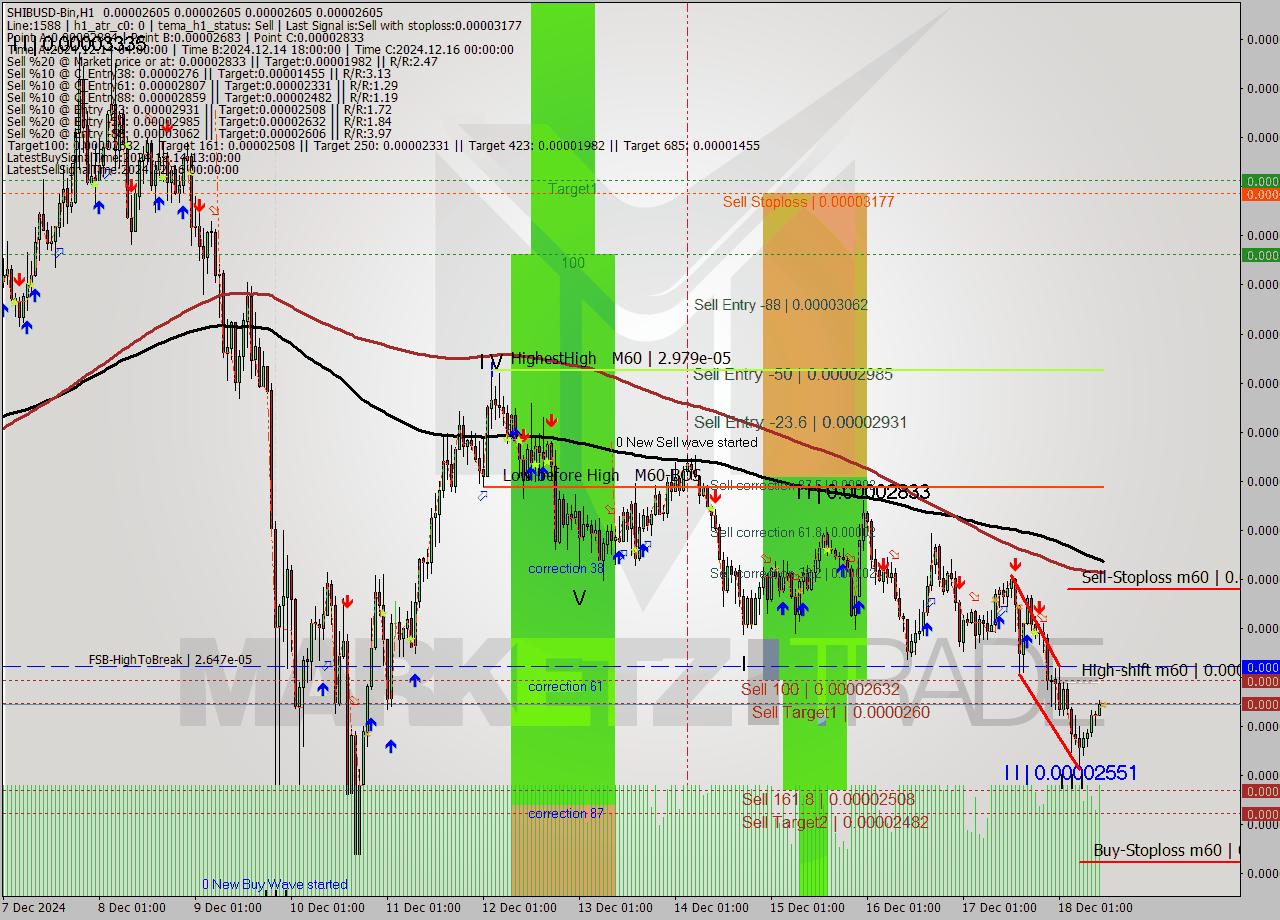Screen dimensions: 1280x920
Task: Select the 'Sell Entry -23.6 | 0.00002931' label
Action: (800, 423)
